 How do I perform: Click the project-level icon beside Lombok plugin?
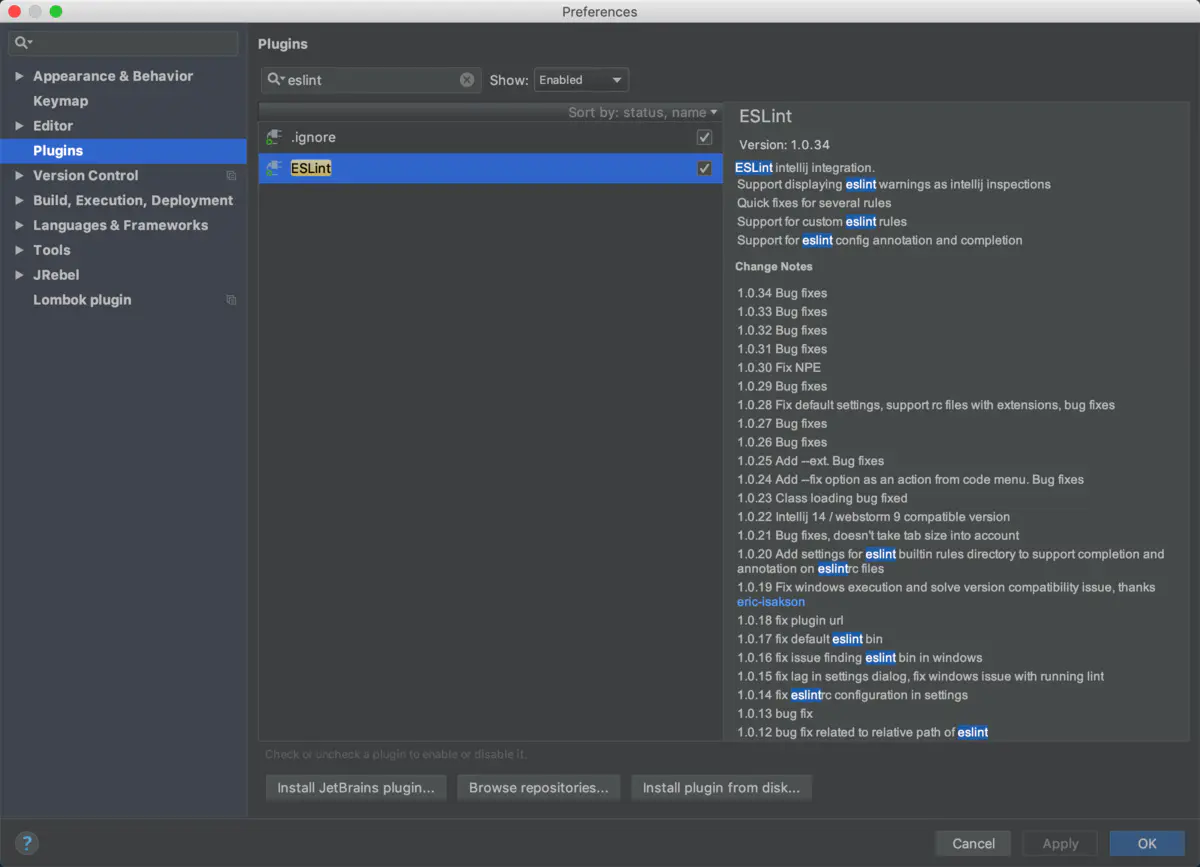[231, 300]
